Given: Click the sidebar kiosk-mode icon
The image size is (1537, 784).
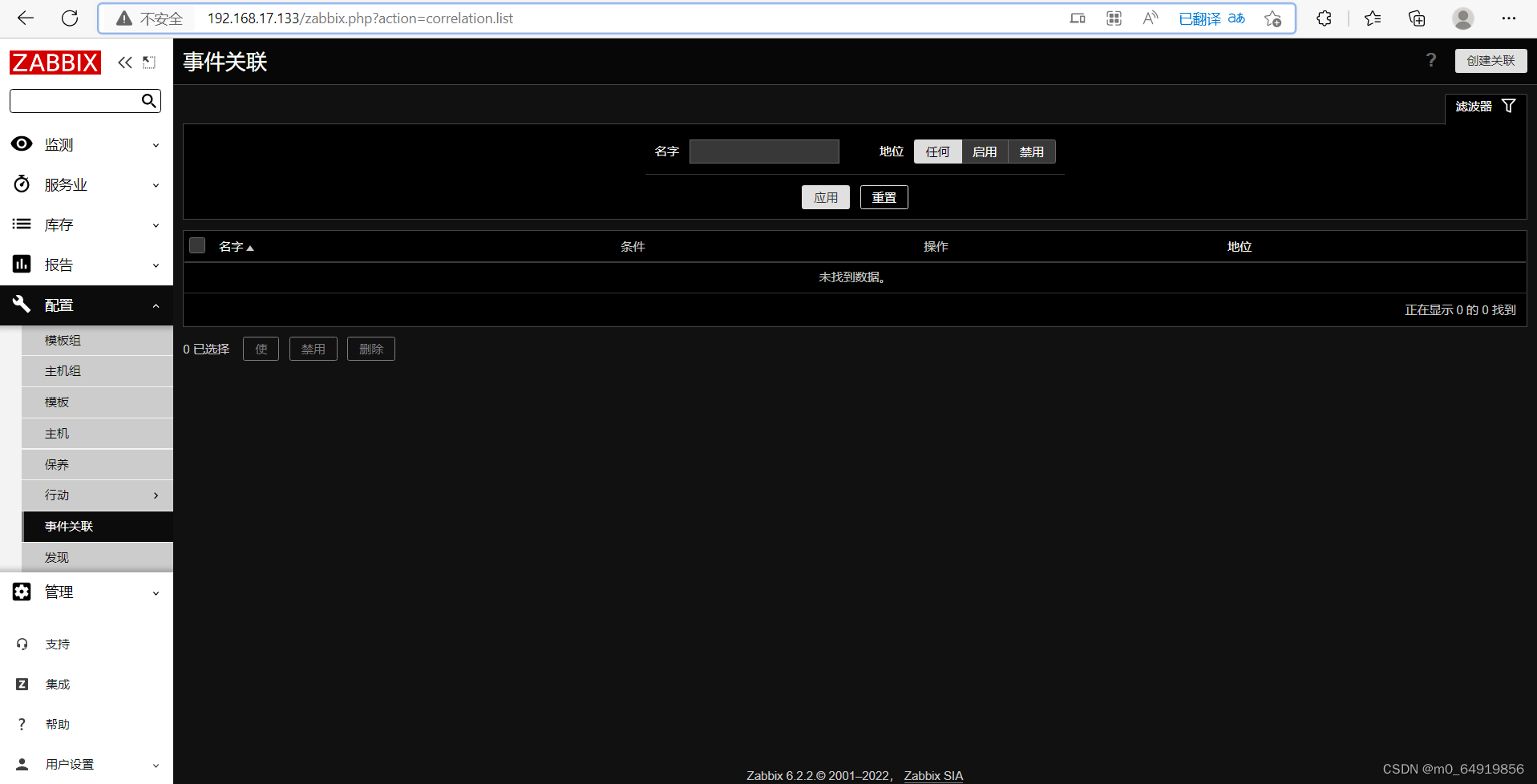Looking at the screenshot, I should 149,63.
